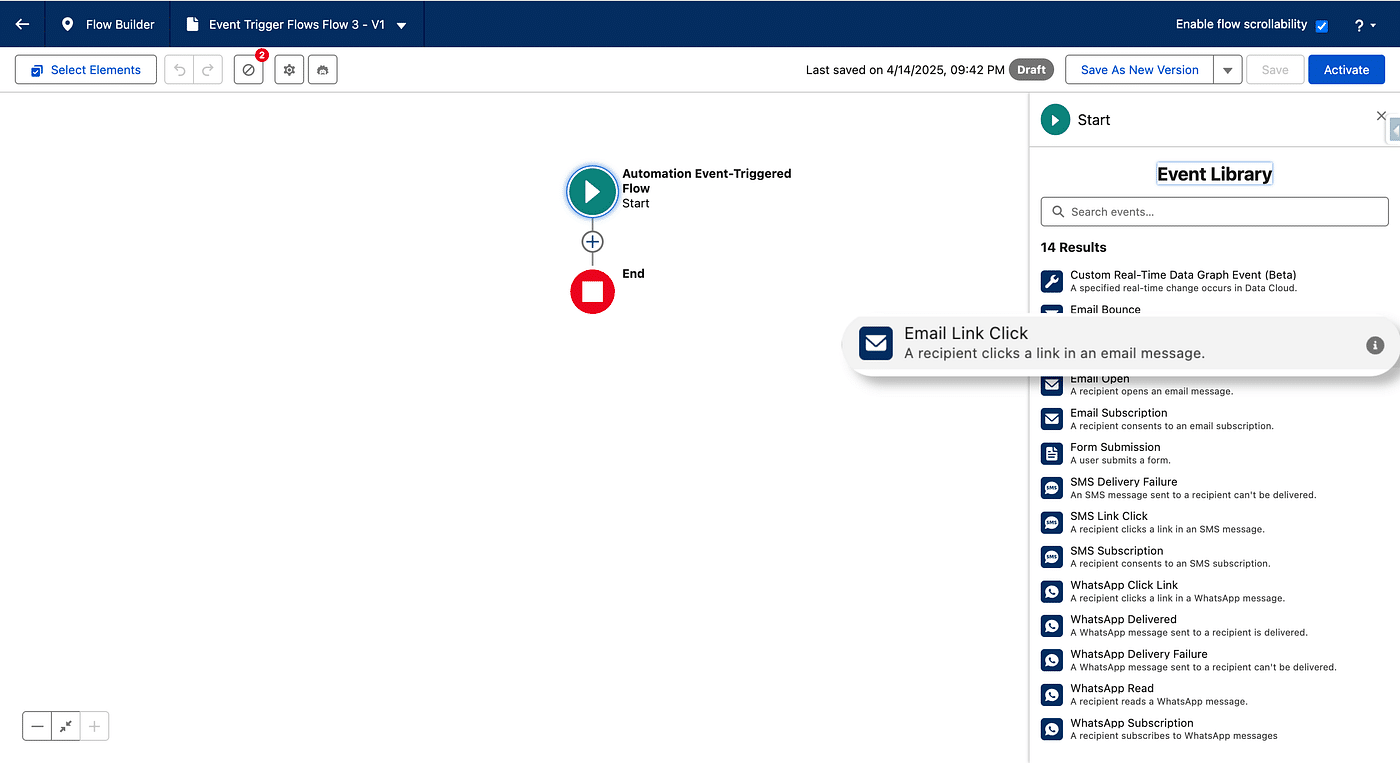Open the help question mark menu

tap(1364, 25)
